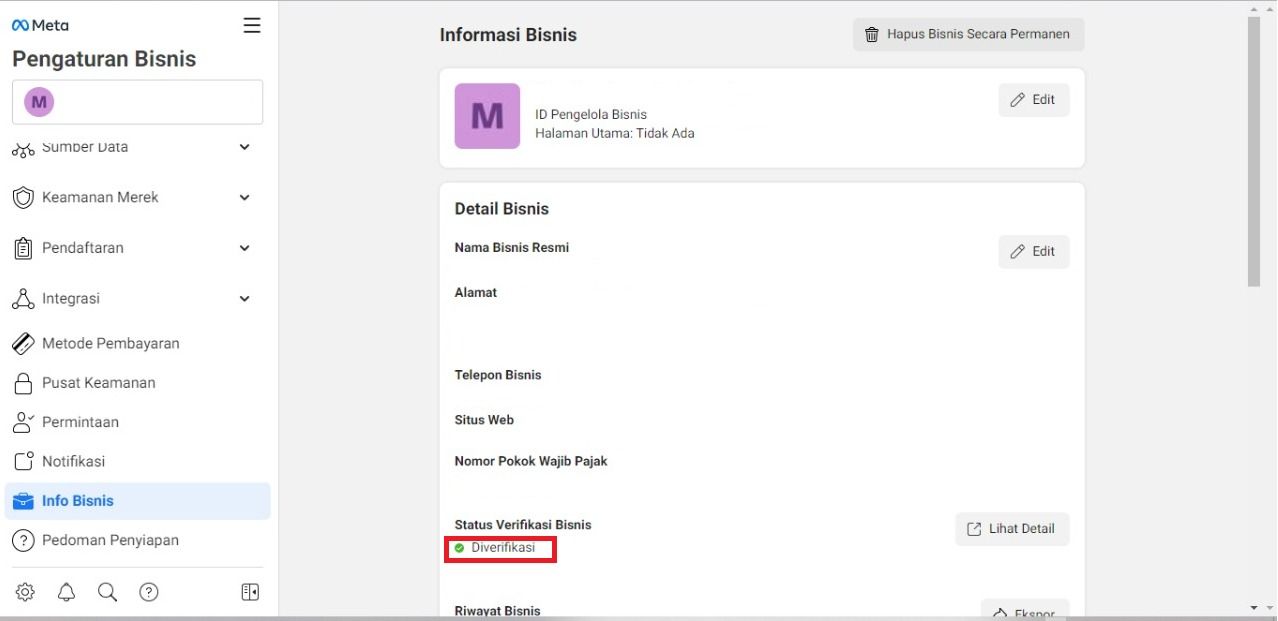Click the Meta logo
Screen dimensions: 1278x621
click(40, 26)
